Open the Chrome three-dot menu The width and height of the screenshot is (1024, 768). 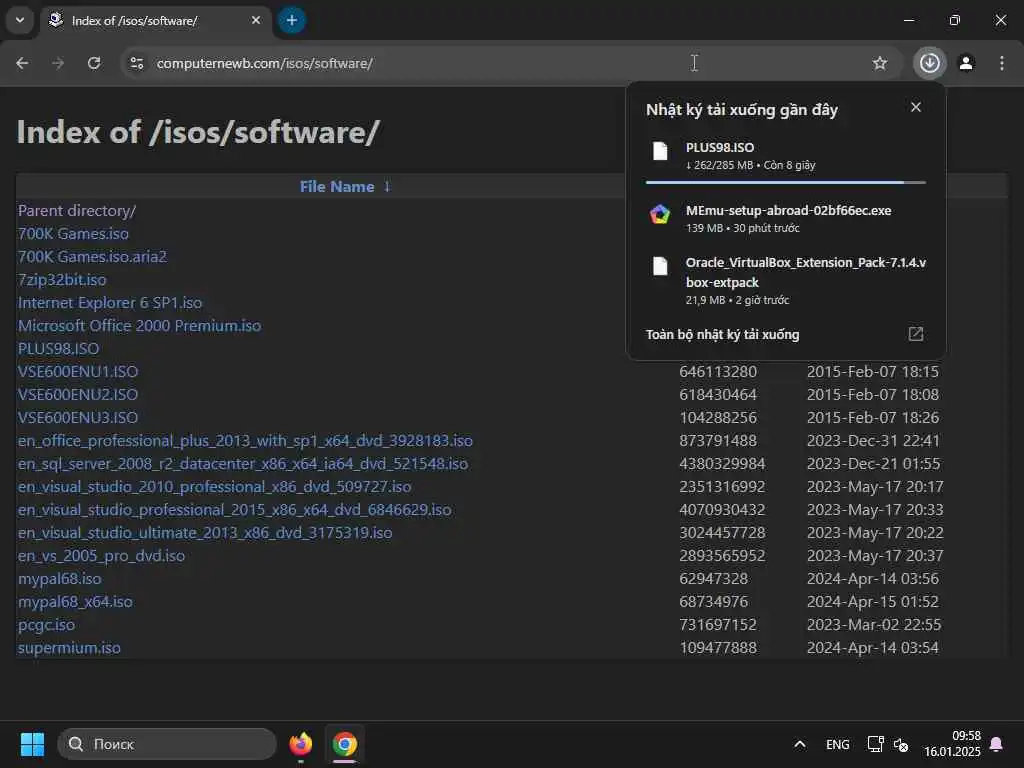pyautogui.click(x=1001, y=63)
